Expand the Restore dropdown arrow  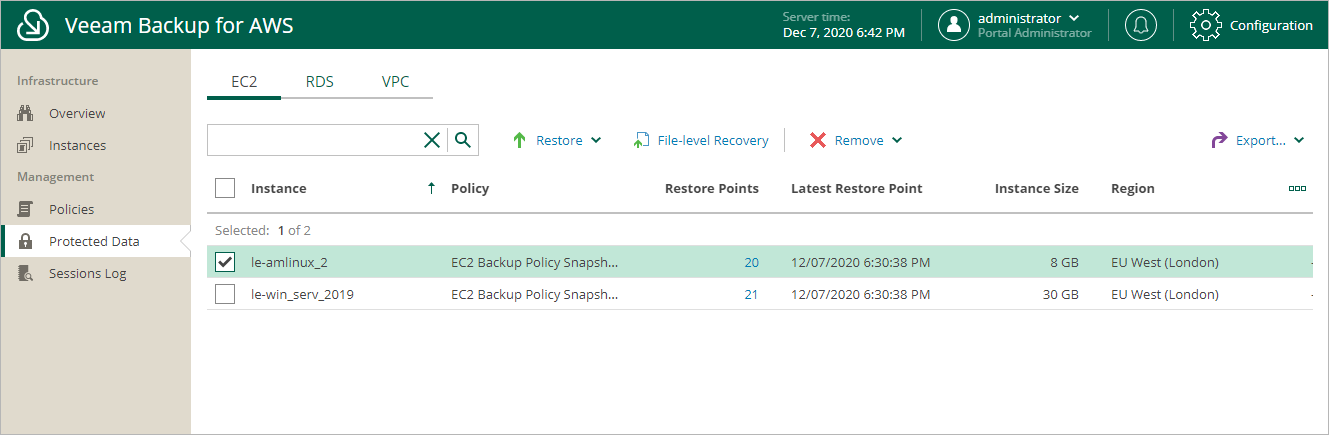point(596,141)
